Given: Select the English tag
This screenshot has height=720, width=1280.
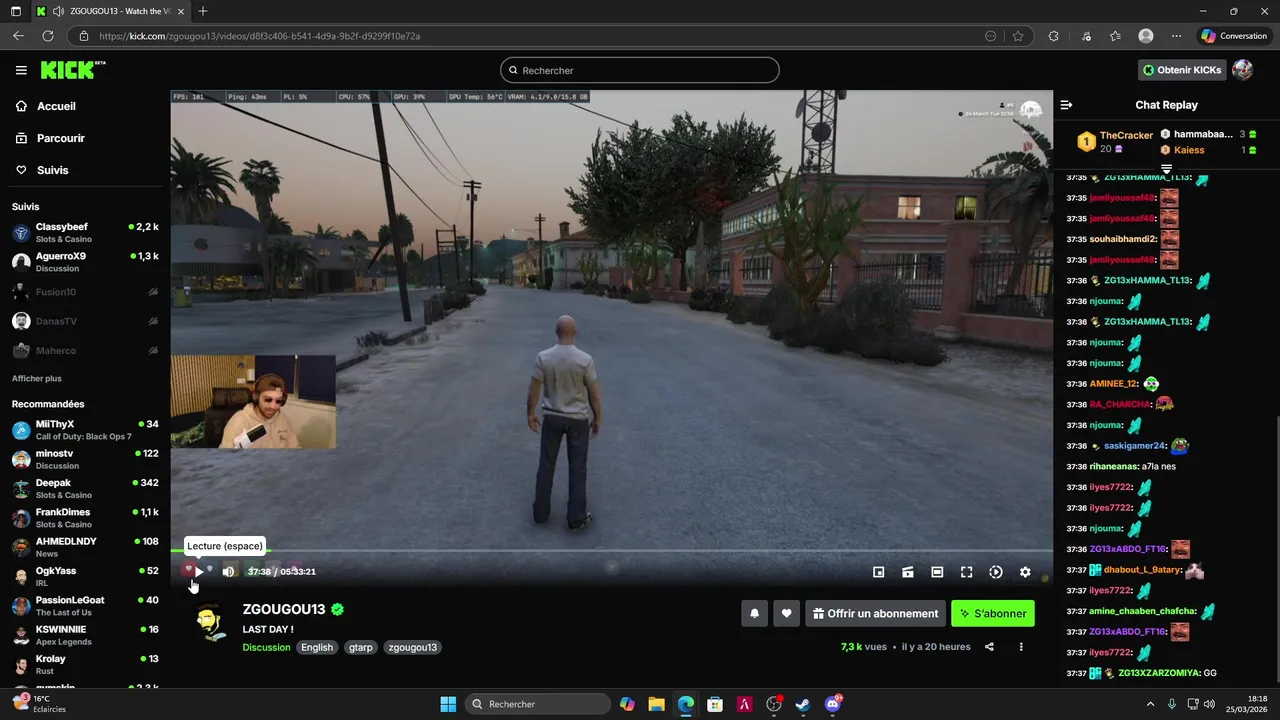Looking at the screenshot, I should (317, 647).
